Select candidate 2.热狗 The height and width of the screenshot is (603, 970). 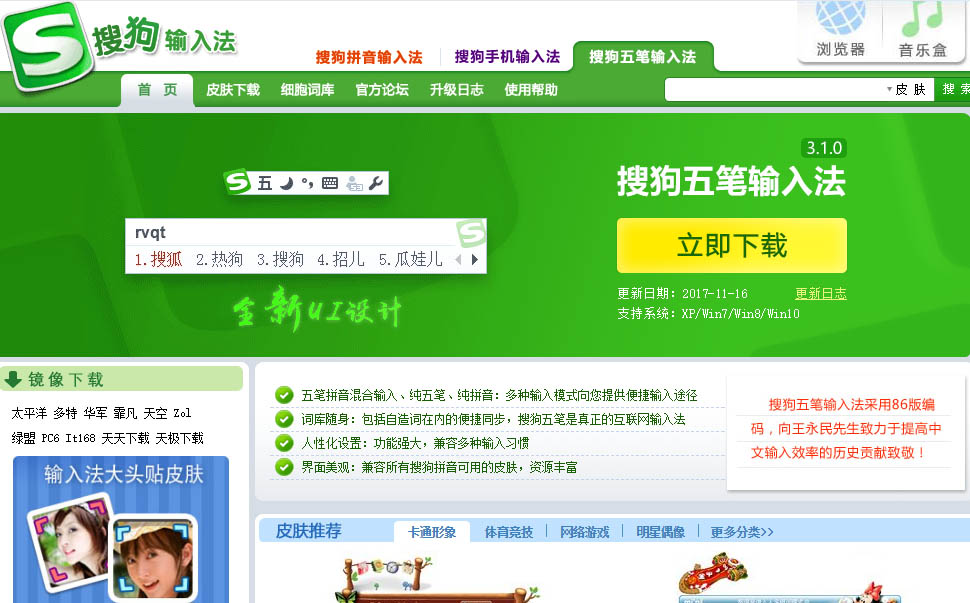219,259
